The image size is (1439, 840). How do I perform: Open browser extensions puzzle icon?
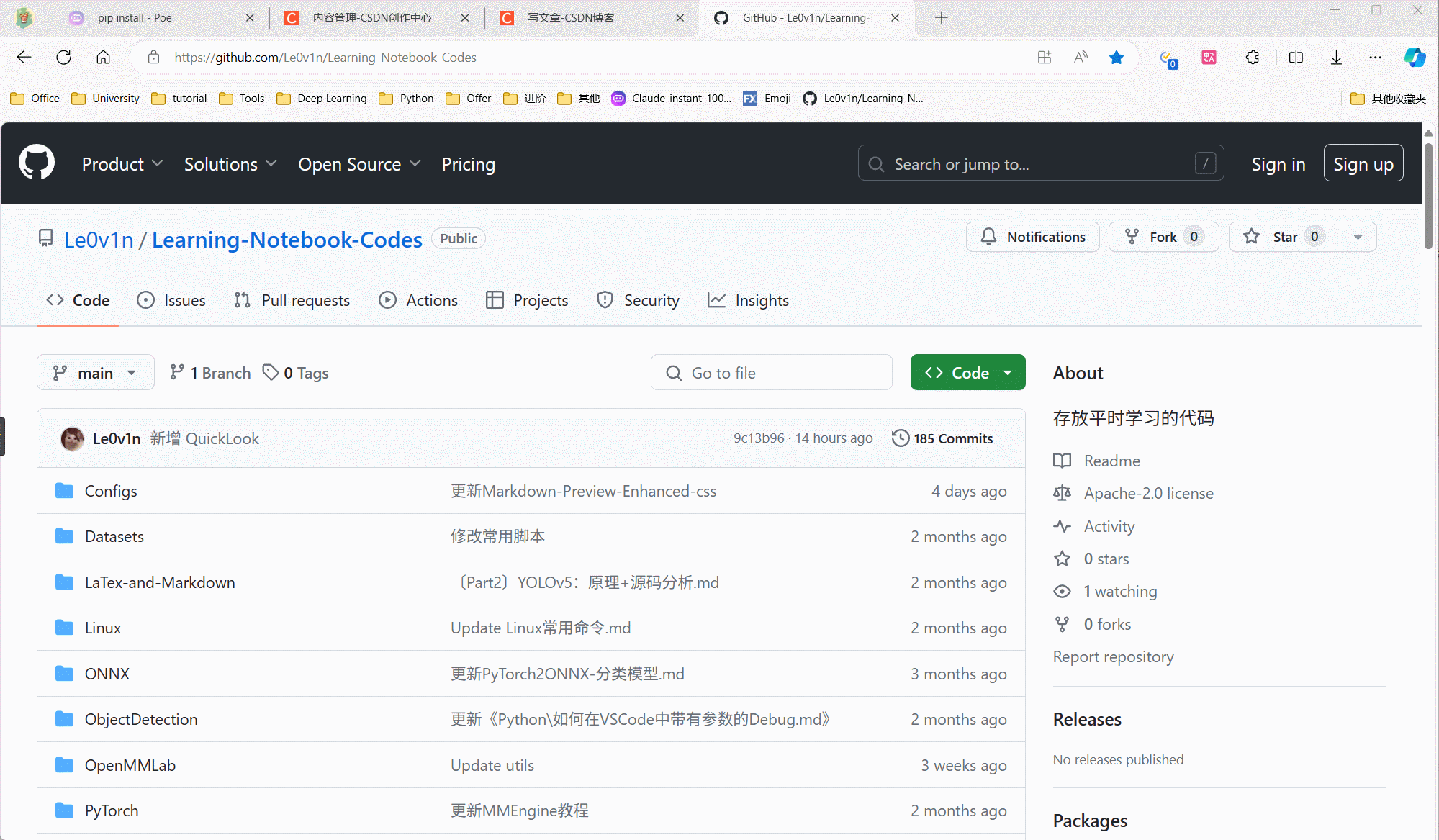(1253, 58)
